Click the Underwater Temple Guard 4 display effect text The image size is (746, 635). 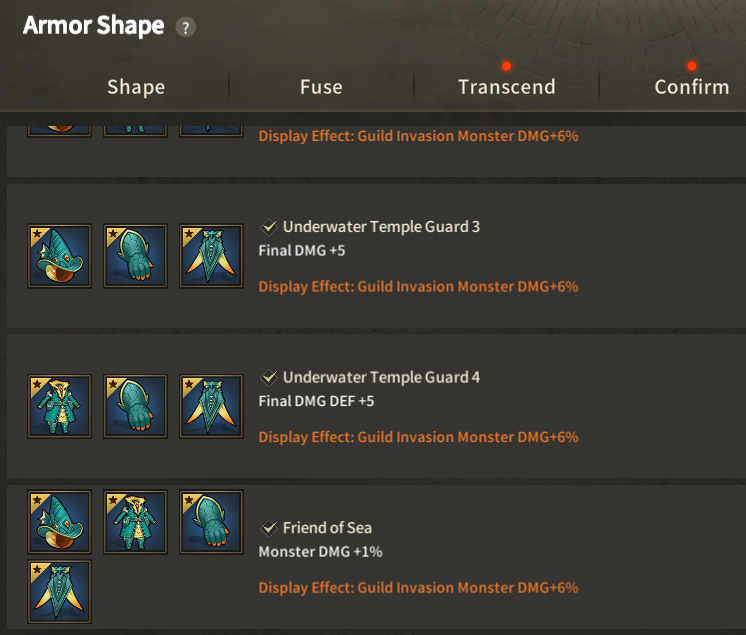[418, 437]
